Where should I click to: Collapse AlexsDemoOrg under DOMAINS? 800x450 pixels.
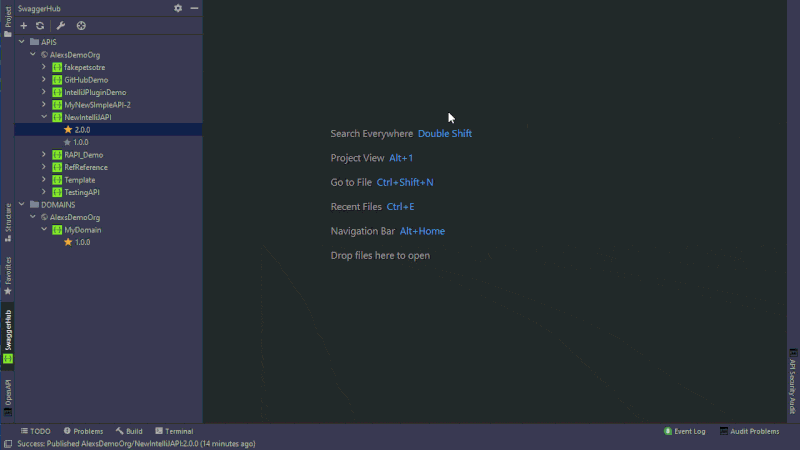pos(33,217)
